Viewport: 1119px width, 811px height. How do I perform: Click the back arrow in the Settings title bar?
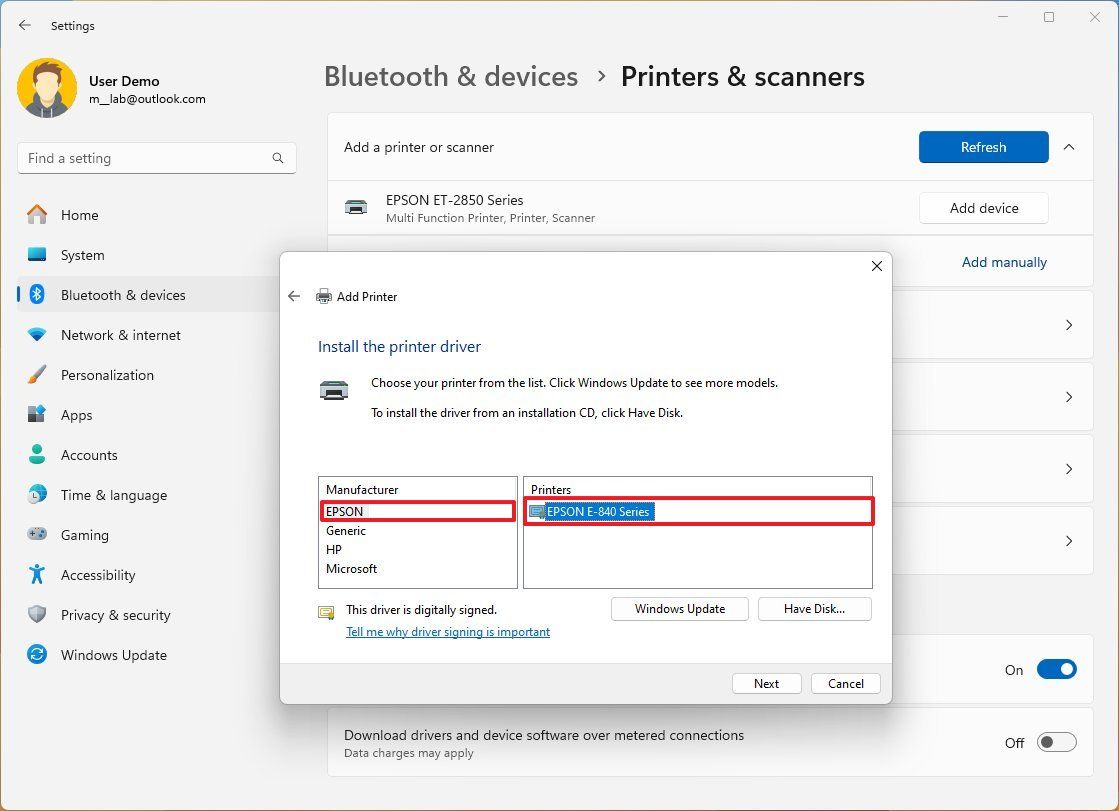coord(24,25)
